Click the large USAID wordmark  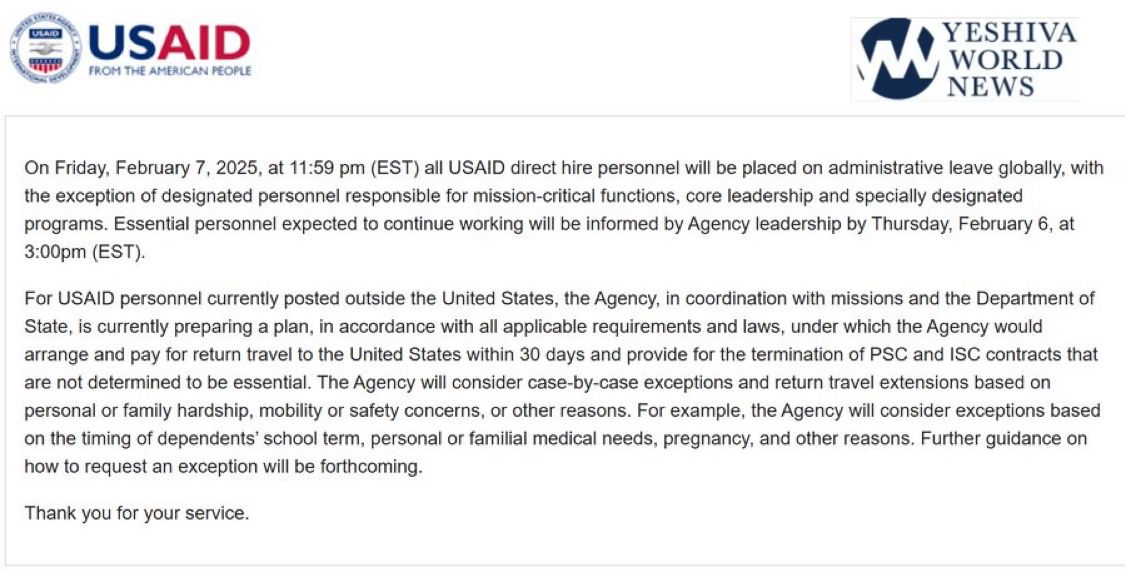[x=170, y=42]
